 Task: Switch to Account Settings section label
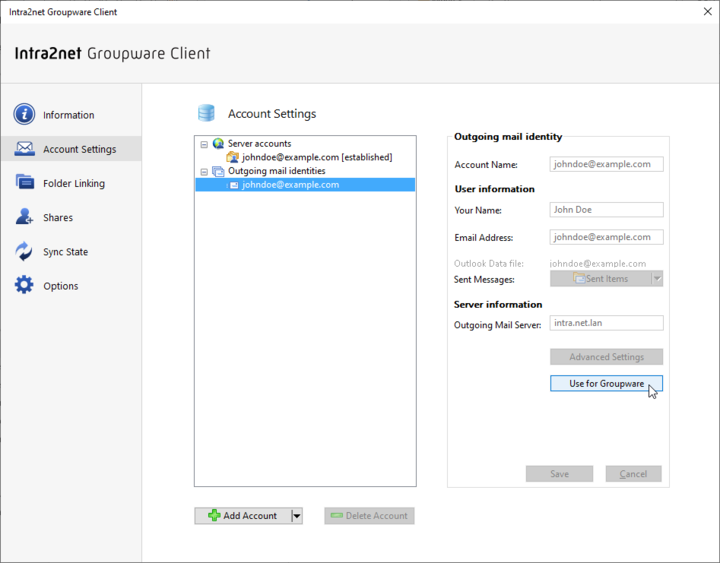(79, 149)
